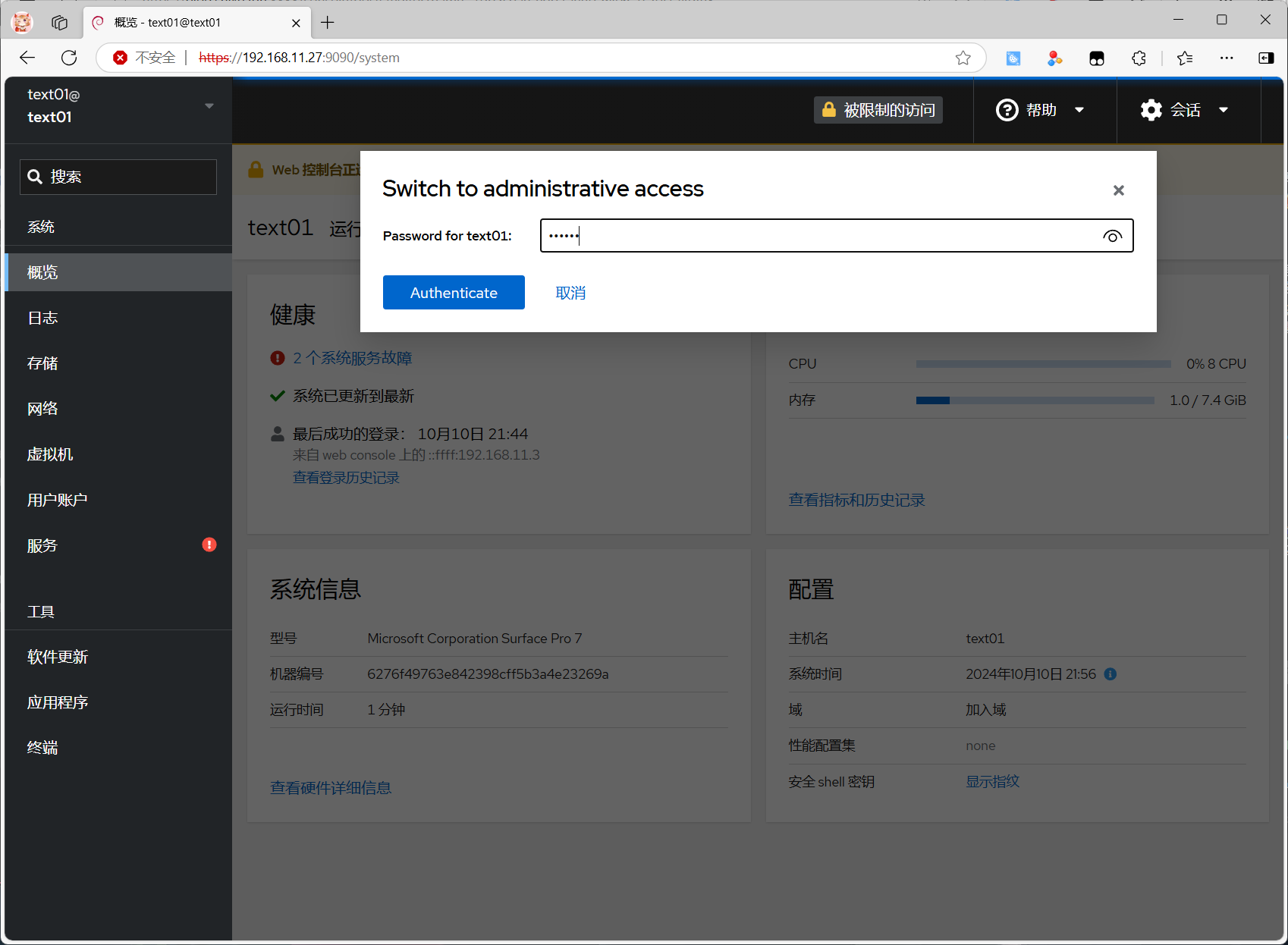Screen dimensions: 1288x945
Task: Focus the Password for text01 field
Action: (819, 236)
